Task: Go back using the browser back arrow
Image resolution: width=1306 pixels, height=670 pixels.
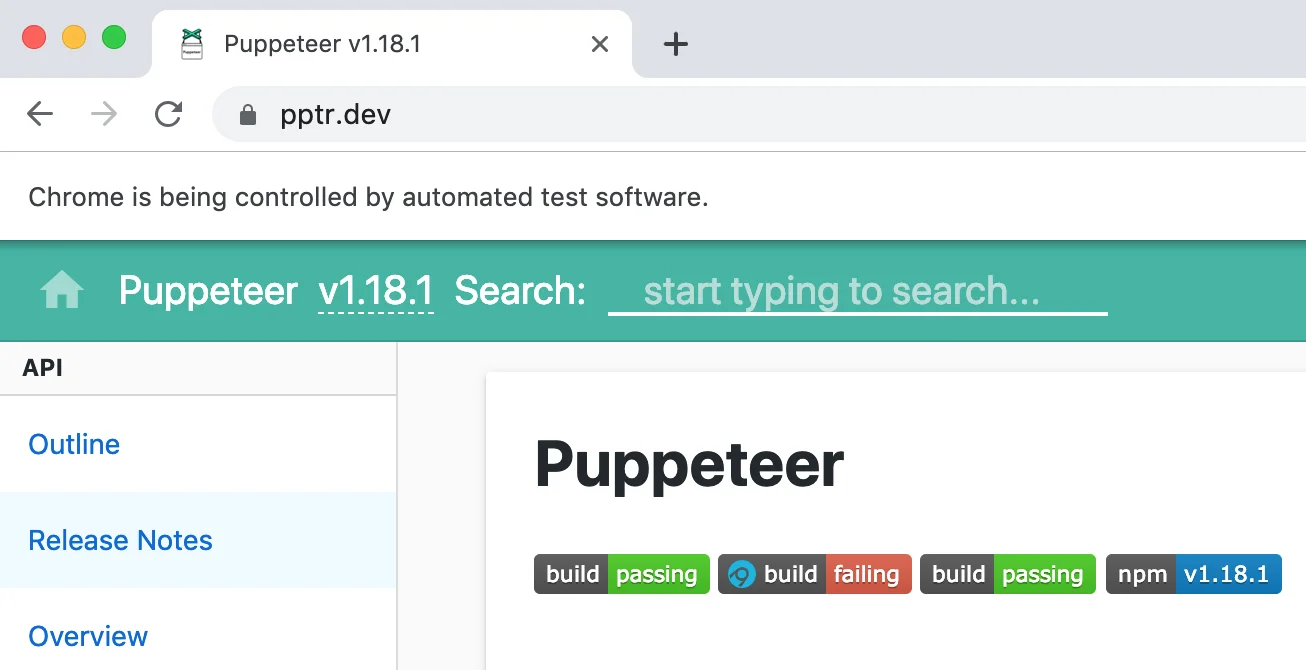Action: coord(40,114)
